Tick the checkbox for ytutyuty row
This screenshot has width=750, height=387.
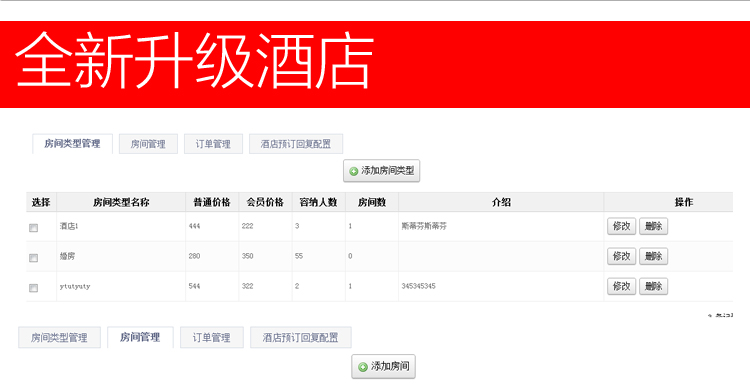(x=33, y=288)
